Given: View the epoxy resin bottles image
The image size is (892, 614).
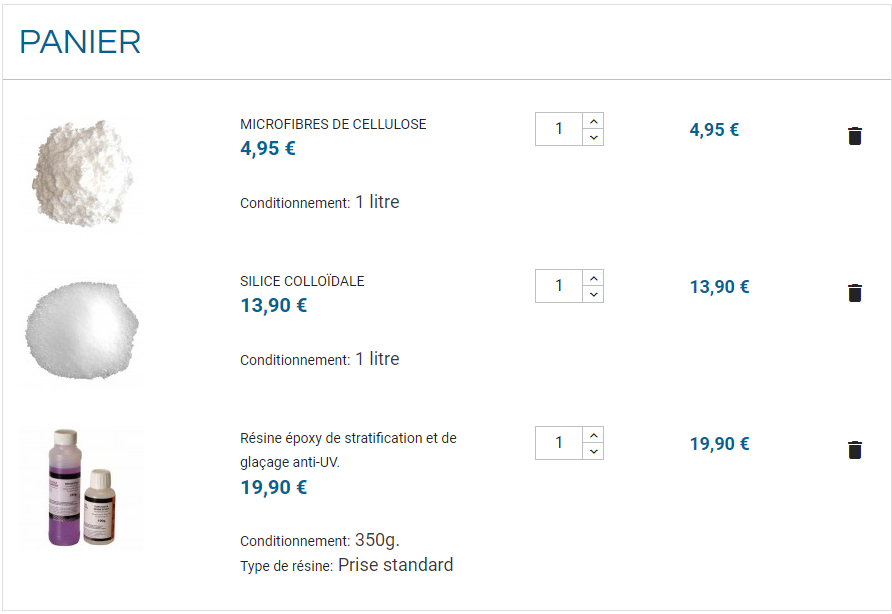Looking at the screenshot, I should click(x=82, y=488).
